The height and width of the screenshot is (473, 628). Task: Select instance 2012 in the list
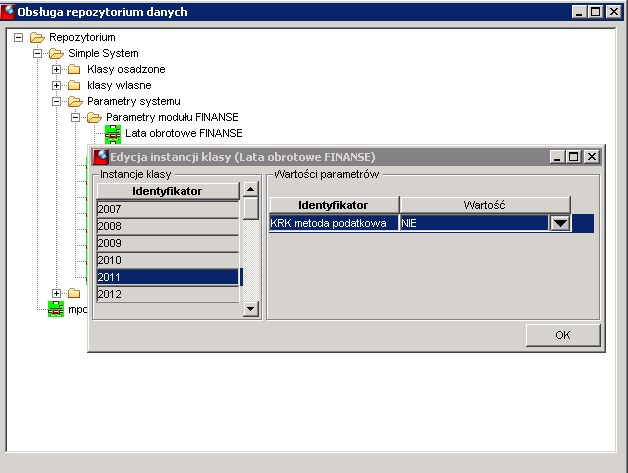coord(168,294)
